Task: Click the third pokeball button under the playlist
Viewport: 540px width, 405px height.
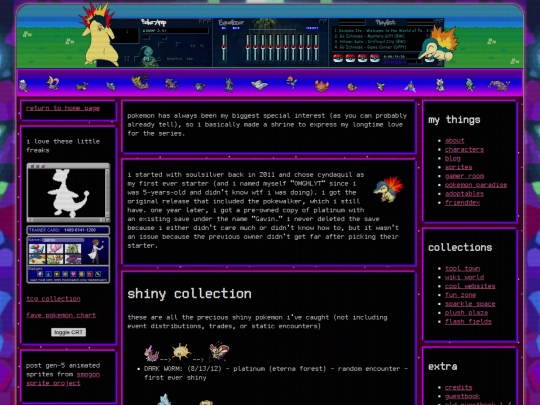Action: [362, 58]
